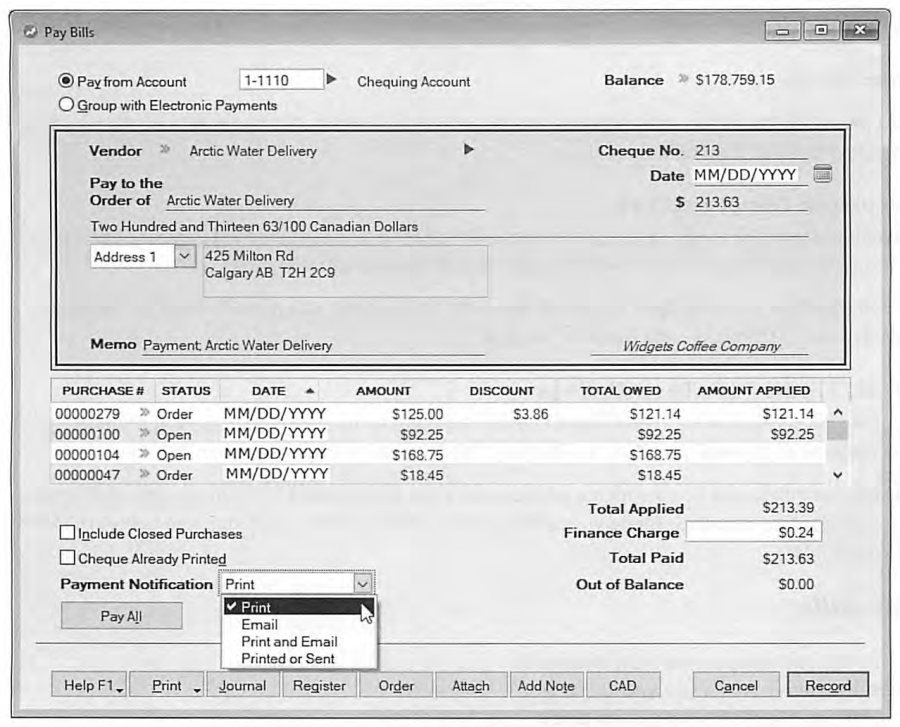Open detail arrow for purchase 00000279
This screenshot has height=727, width=900.
point(145,413)
